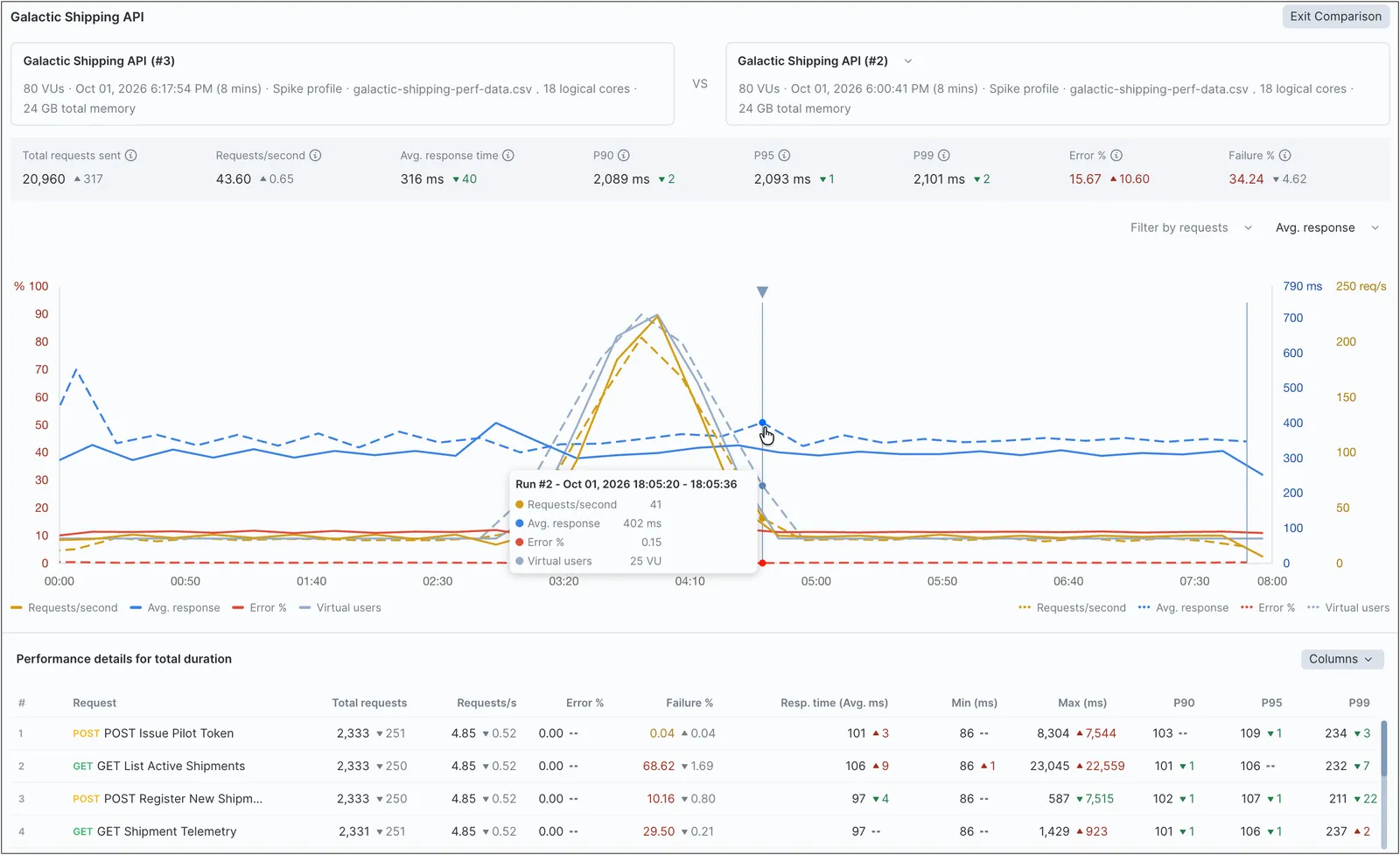This screenshot has height=855, width=1400.
Task: Toggle dotted Requests/second legend series
Action: [1073, 608]
